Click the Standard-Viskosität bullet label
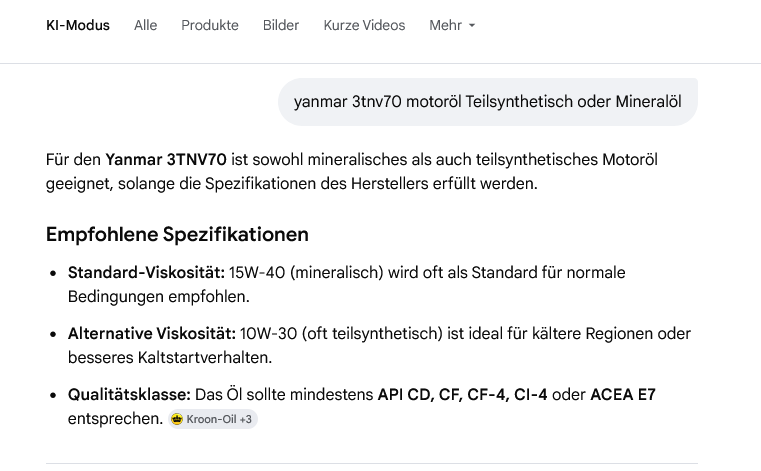761x471 pixels. (x=146, y=272)
